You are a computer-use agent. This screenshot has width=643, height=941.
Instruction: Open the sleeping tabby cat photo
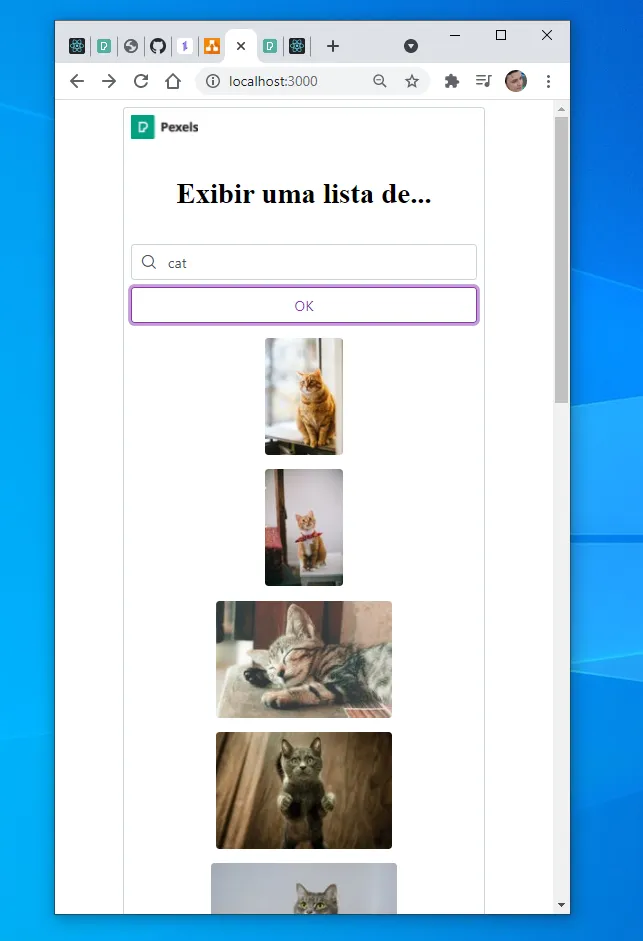(x=304, y=659)
